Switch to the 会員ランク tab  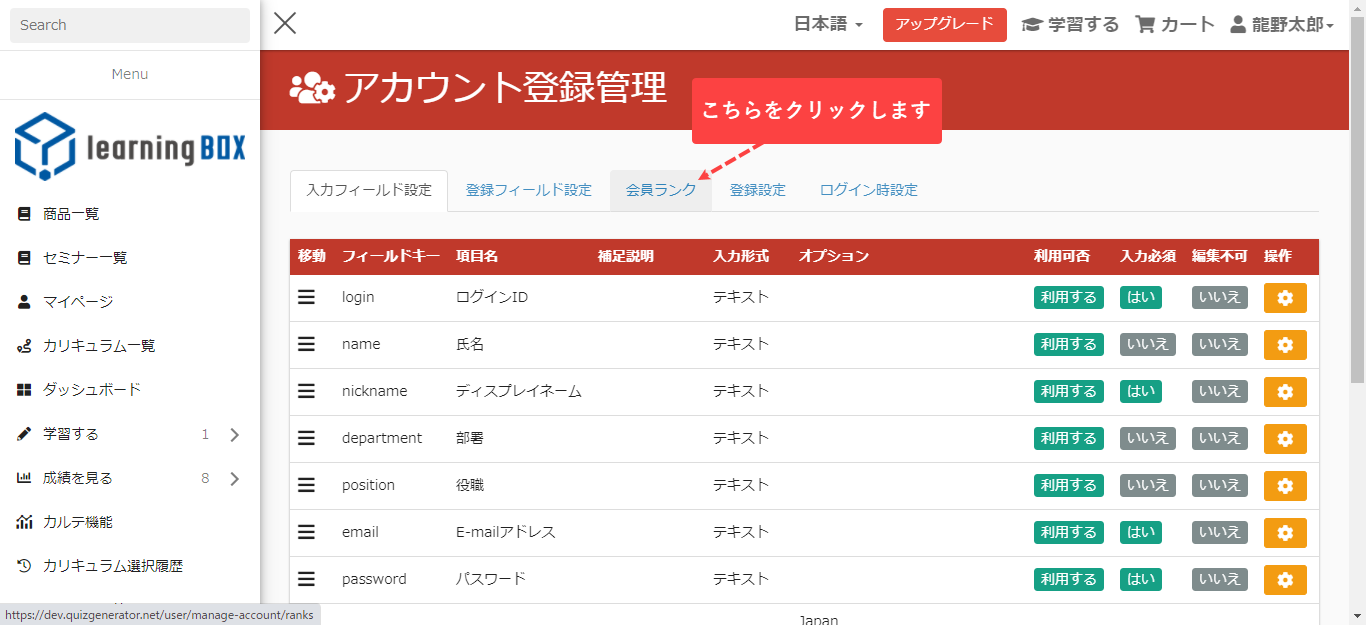coord(660,190)
